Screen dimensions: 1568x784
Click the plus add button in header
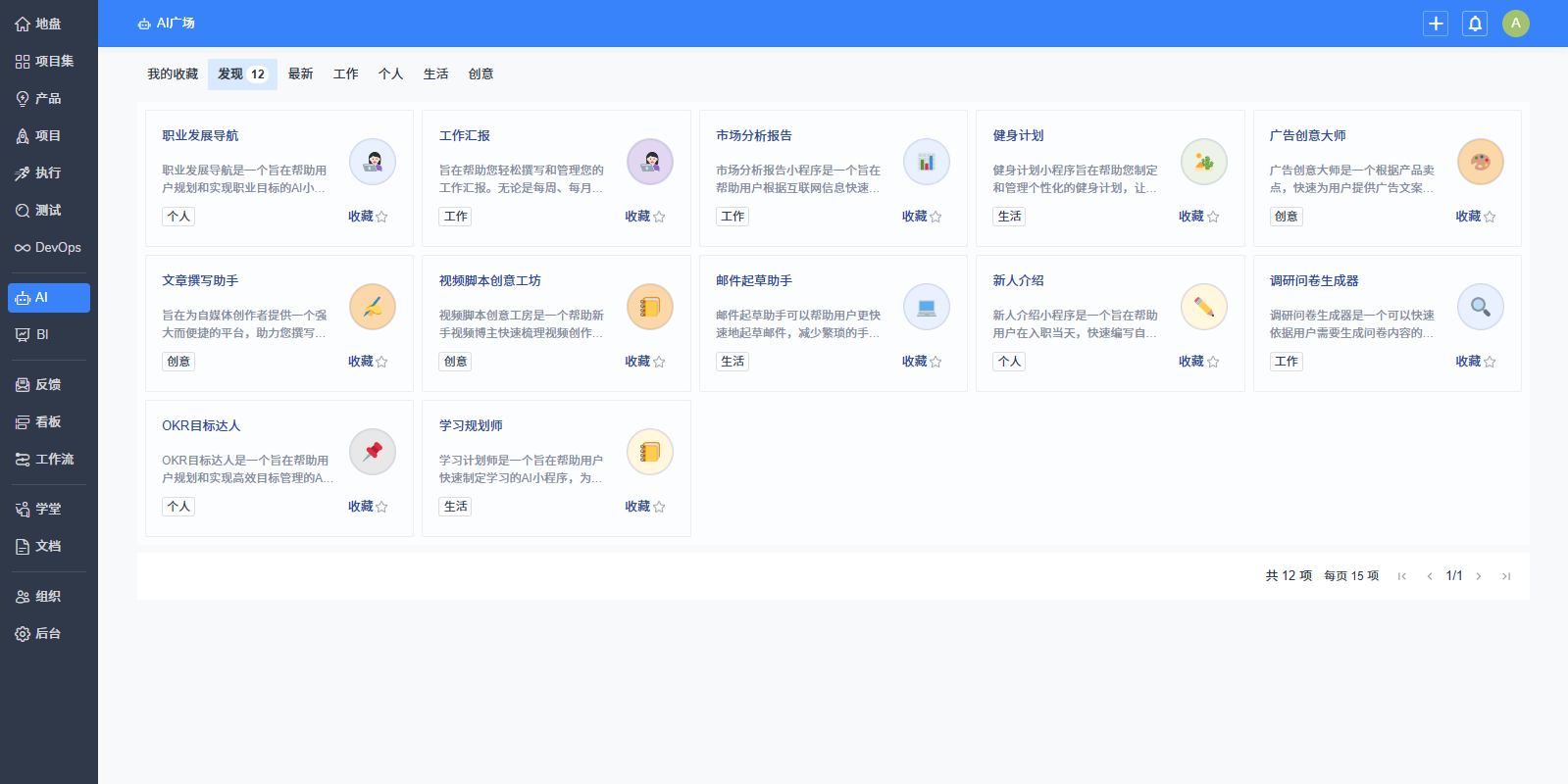click(x=1436, y=24)
